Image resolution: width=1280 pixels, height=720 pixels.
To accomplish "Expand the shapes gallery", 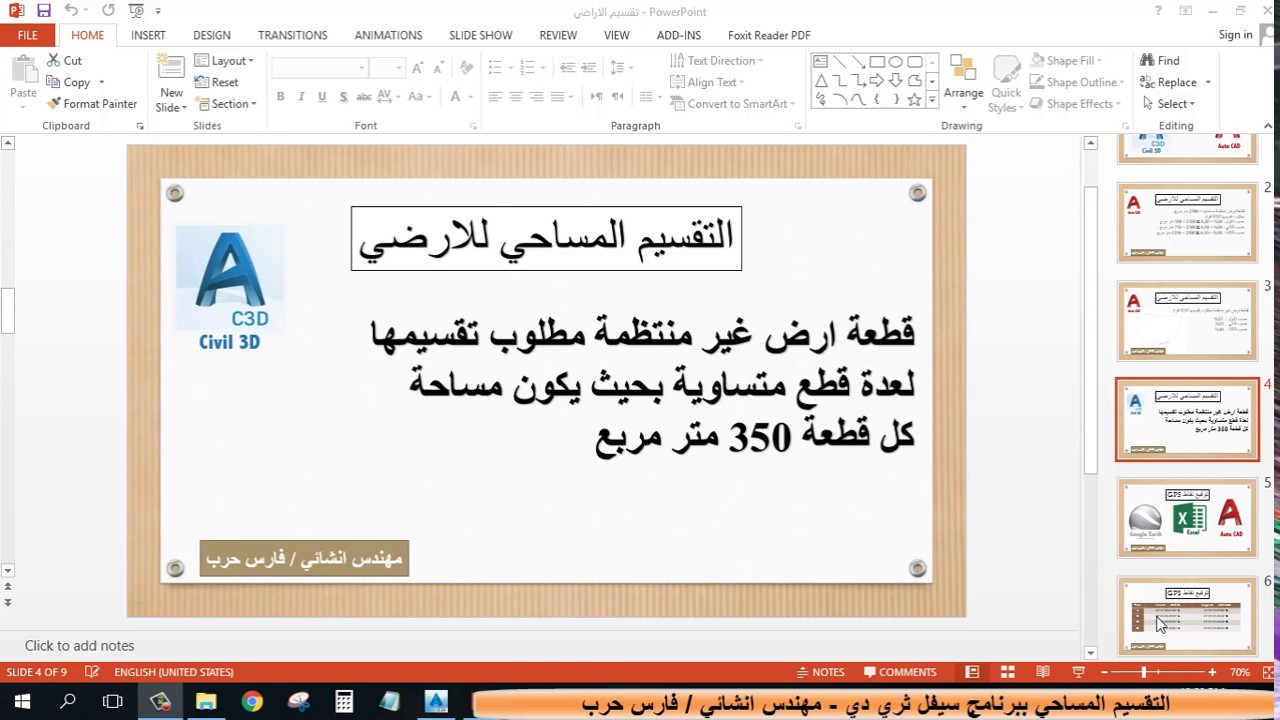I will coord(932,100).
